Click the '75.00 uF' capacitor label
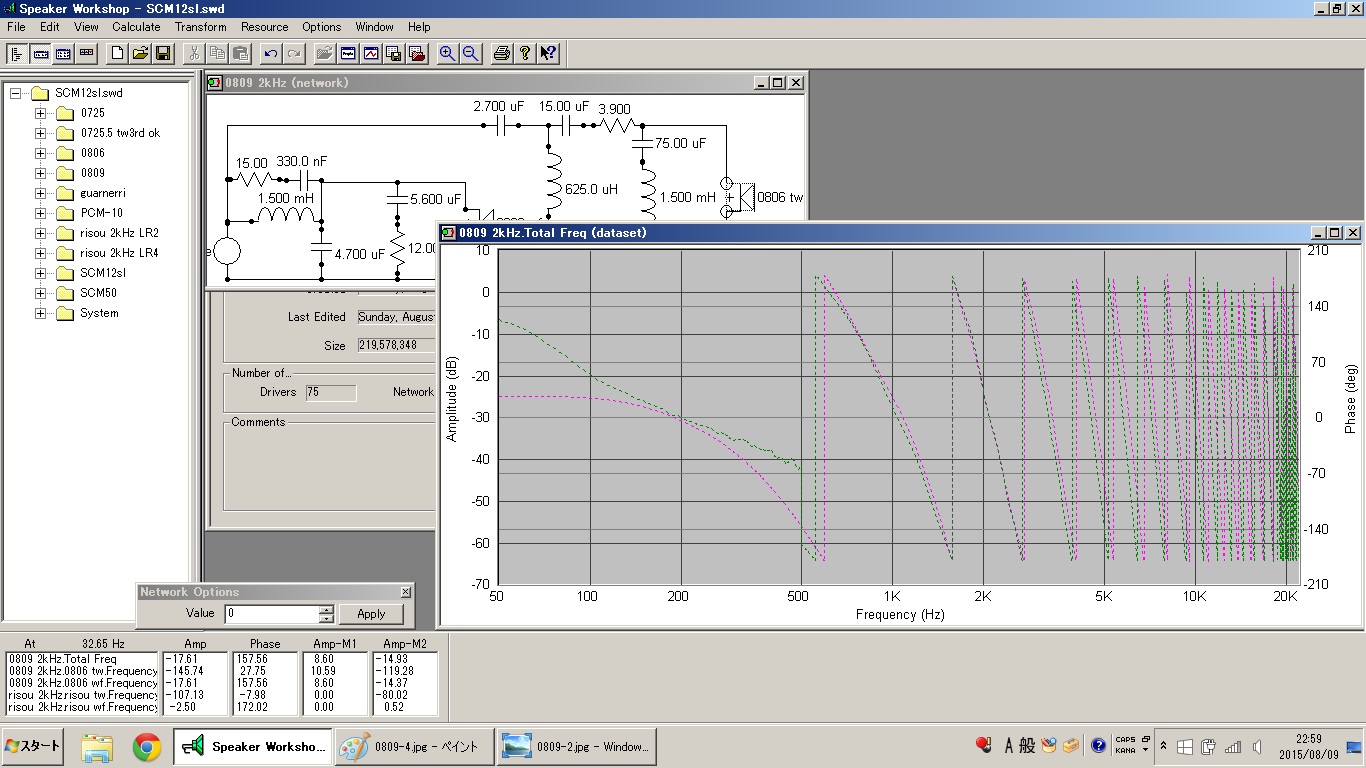The height and width of the screenshot is (768, 1366). [x=681, y=143]
